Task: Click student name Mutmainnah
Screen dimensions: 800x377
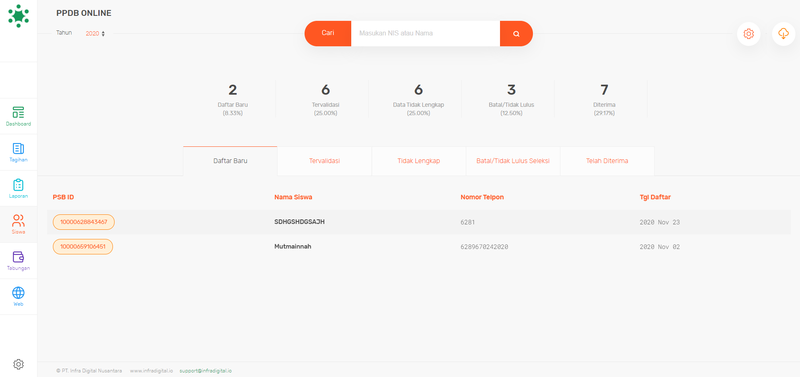Action: point(293,246)
